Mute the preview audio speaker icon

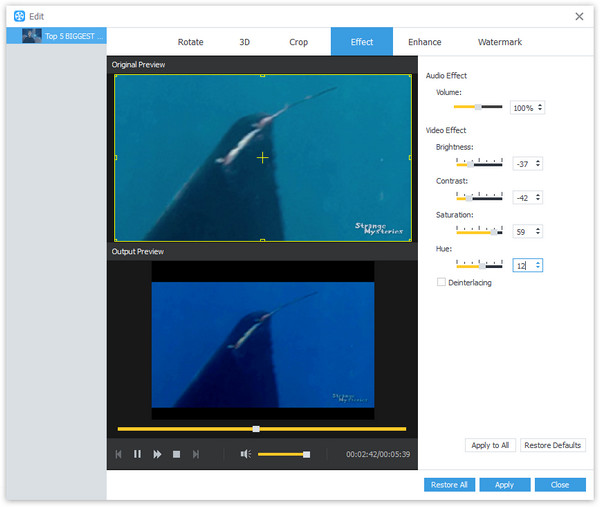tap(245, 454)
